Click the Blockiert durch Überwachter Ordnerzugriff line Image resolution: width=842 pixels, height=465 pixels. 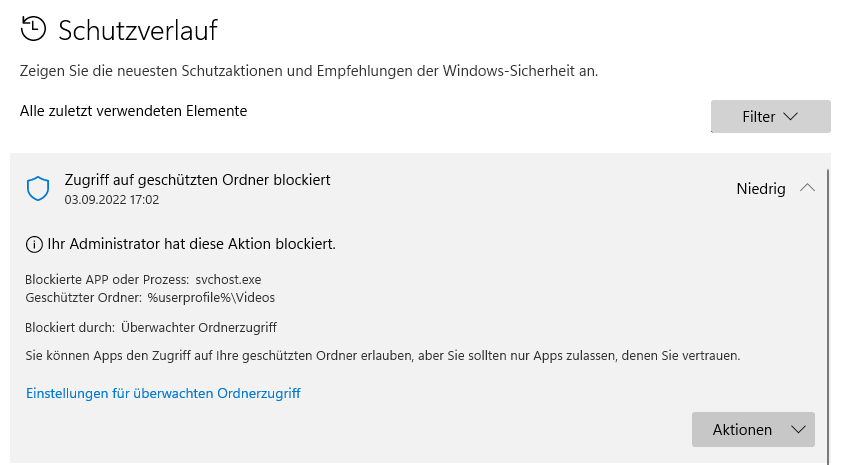(x=151, y=326)
